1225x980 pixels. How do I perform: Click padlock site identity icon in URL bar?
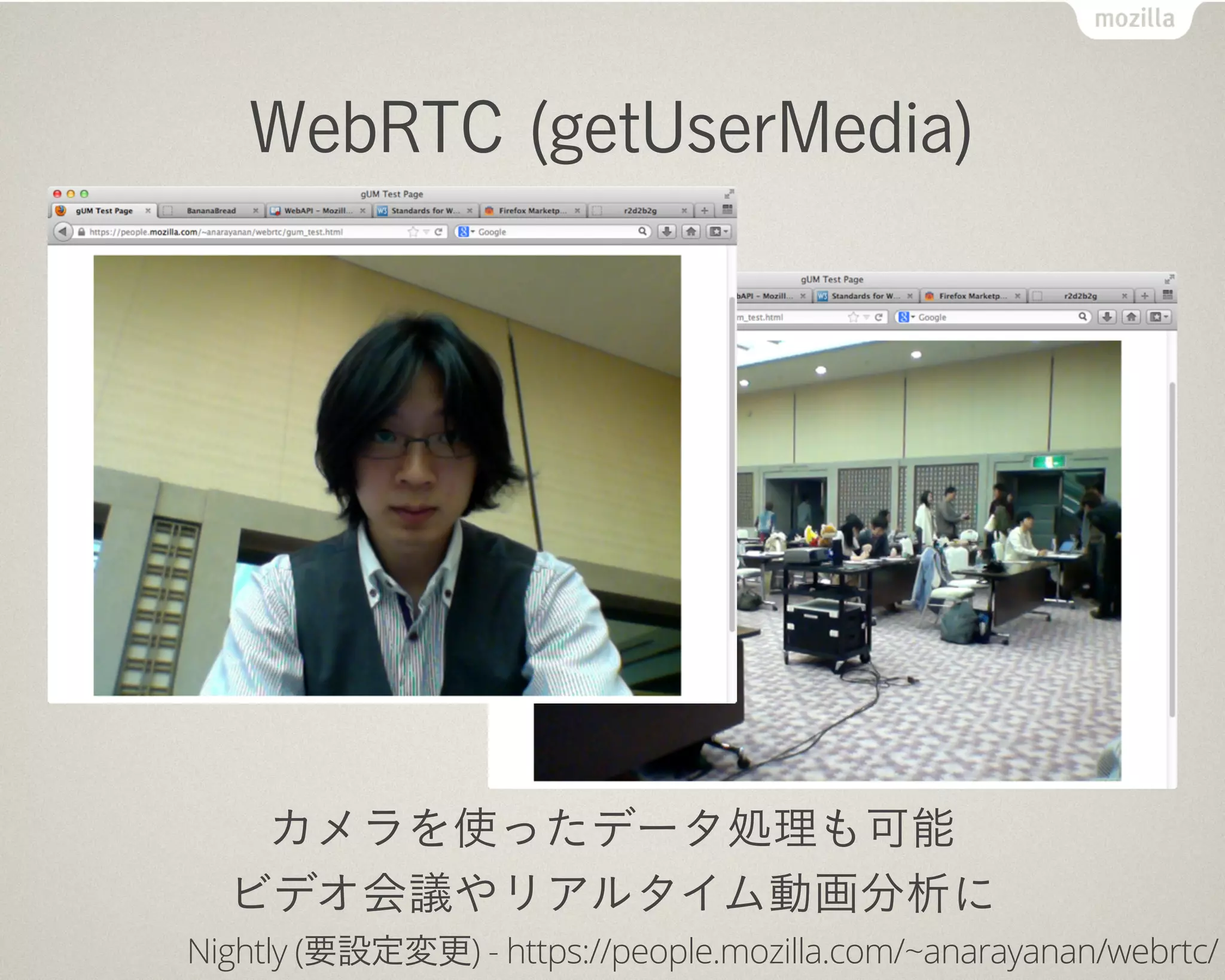pos(81,232)
